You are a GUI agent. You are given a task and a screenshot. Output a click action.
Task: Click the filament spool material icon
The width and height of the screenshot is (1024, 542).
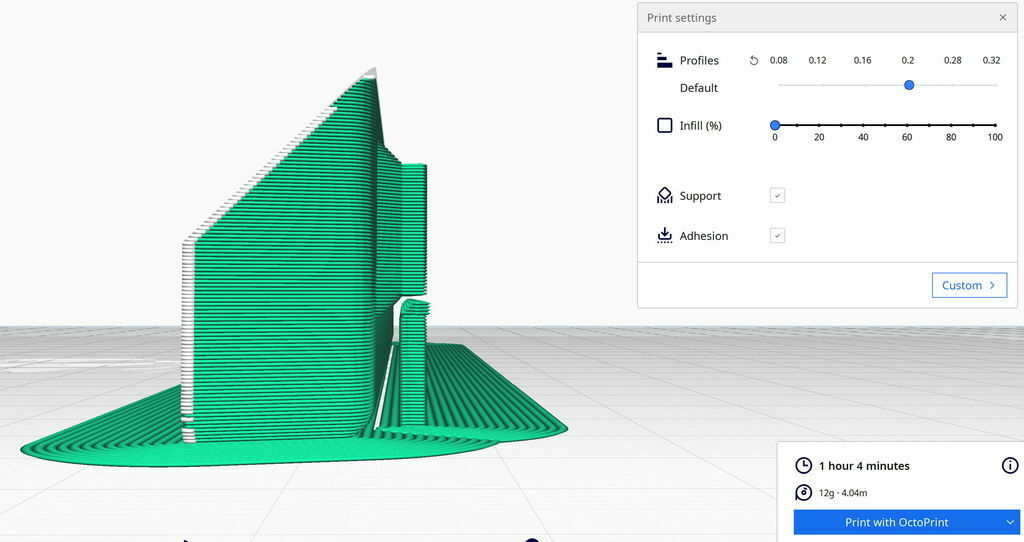[x=803, y=493]
